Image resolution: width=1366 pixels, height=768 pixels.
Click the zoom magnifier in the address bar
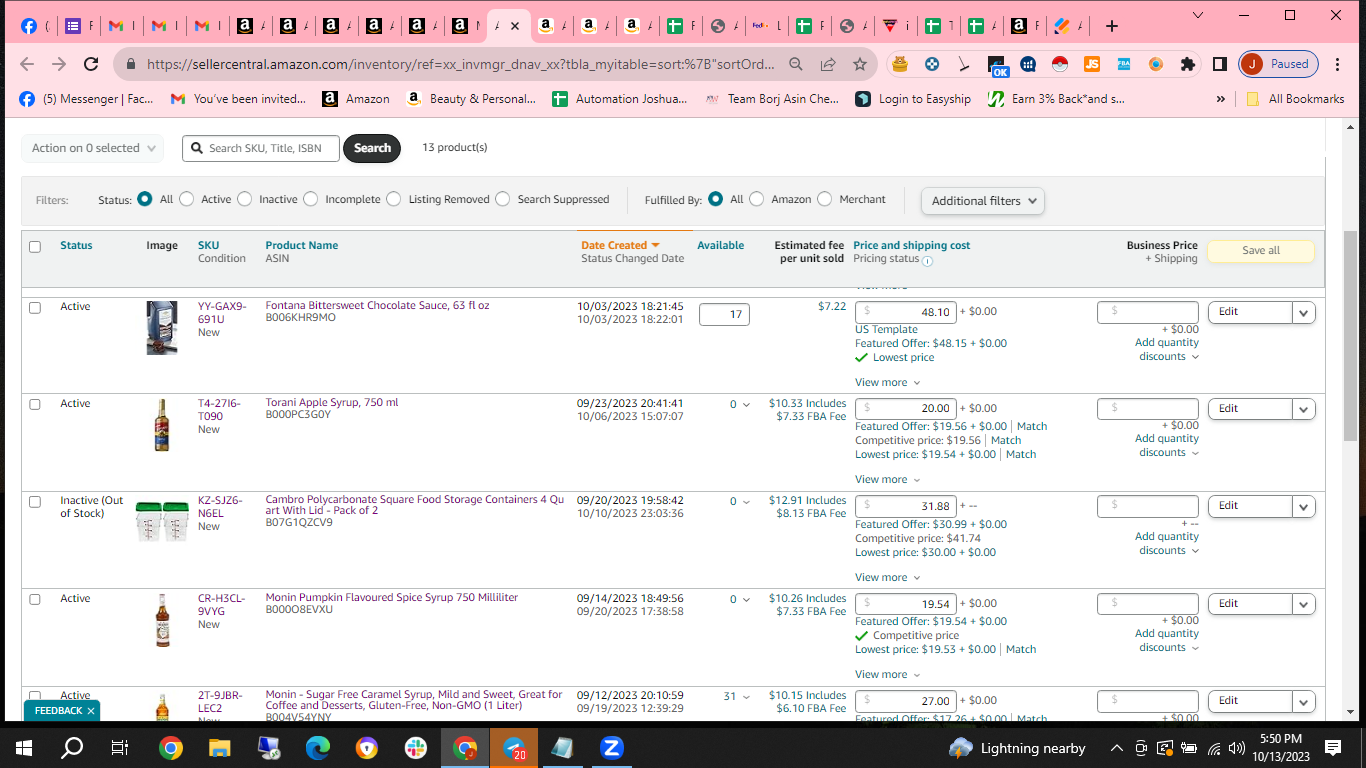tap(796, 64)
